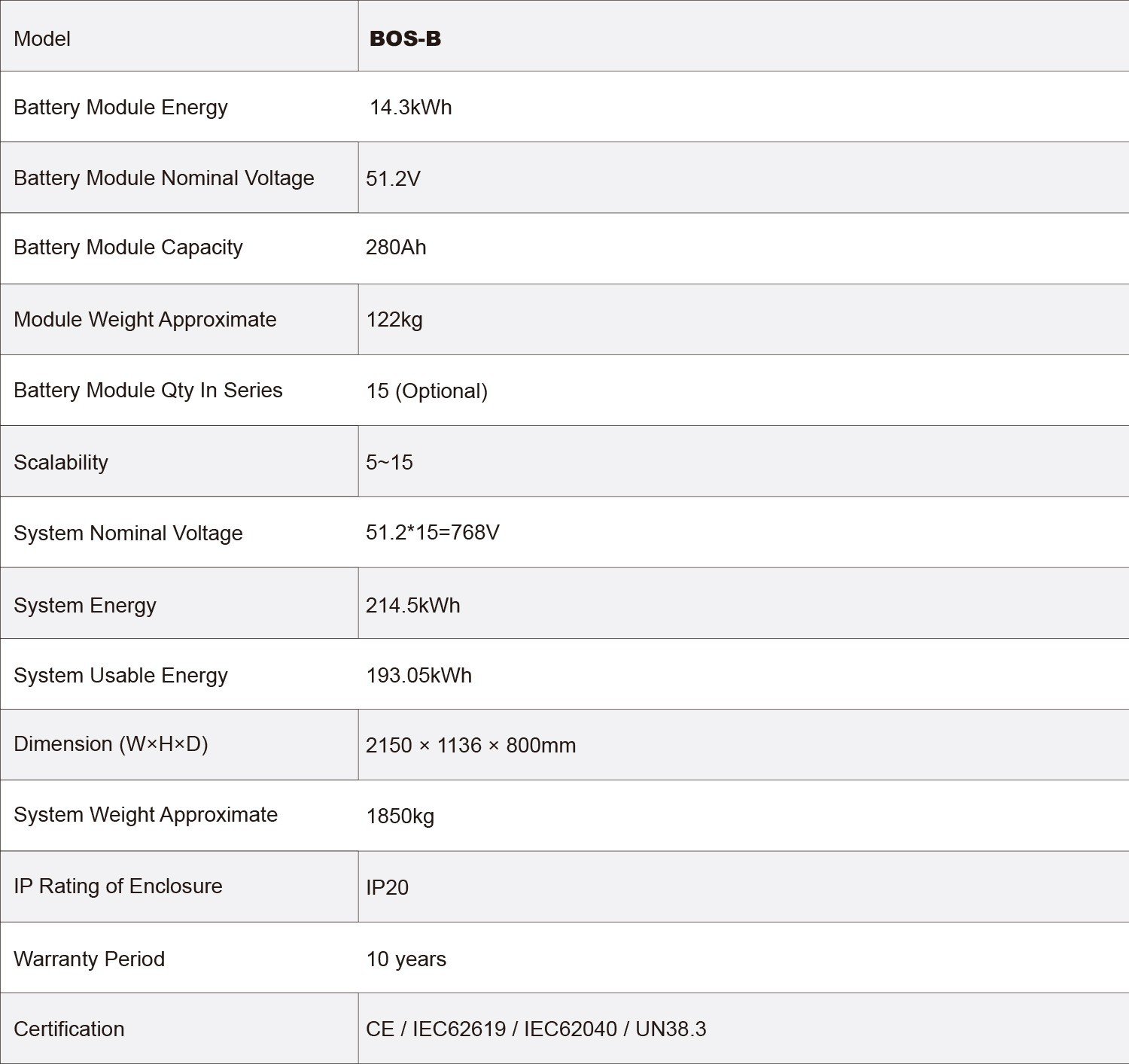Select the 15 (Optional) quantity value
The image size is (1129, 1064).
tap(427, 391)
